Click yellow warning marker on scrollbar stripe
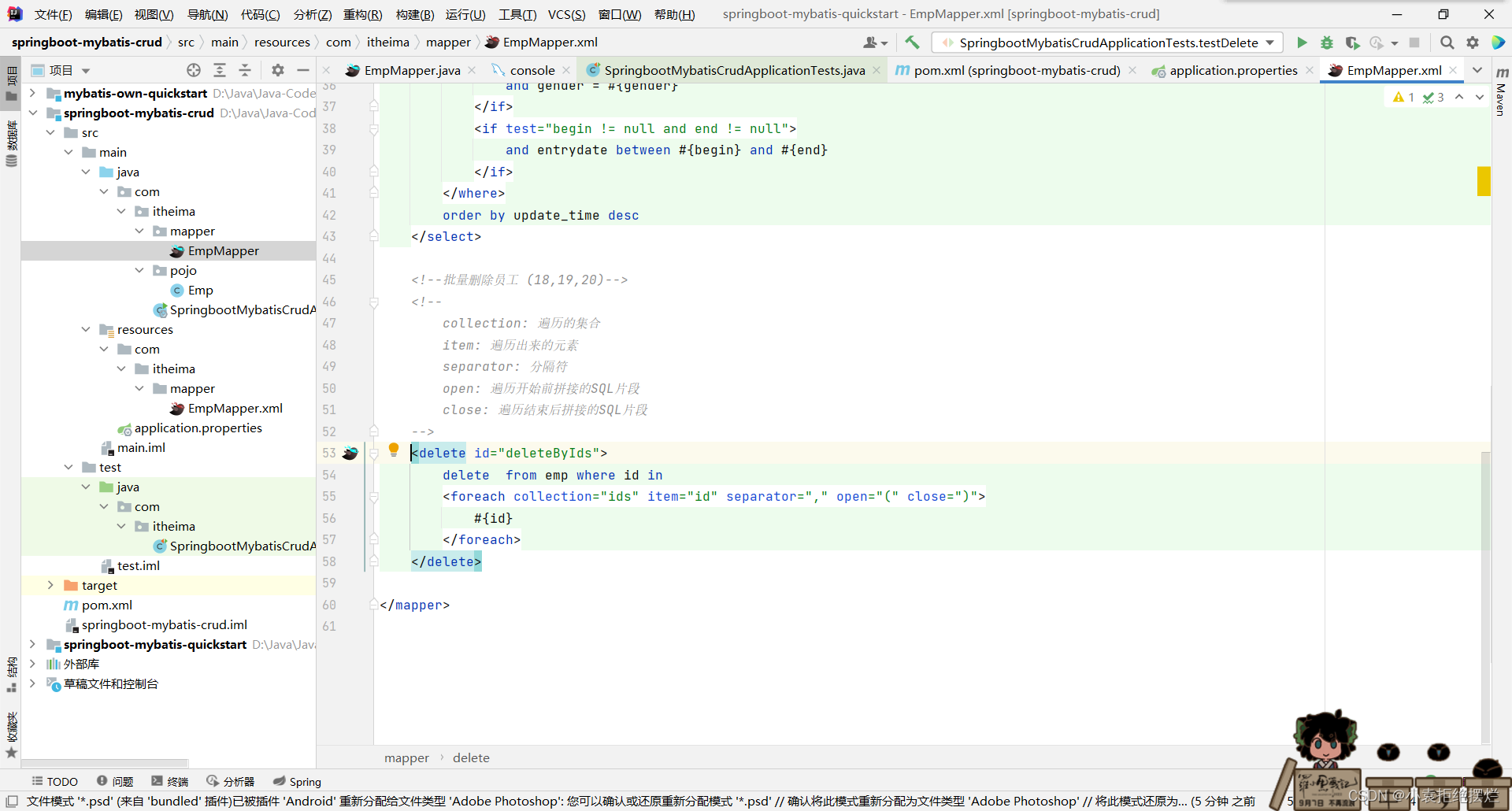Image resolution: width=1512 pixels, height=811 pixels. [x=1484, y=181]
